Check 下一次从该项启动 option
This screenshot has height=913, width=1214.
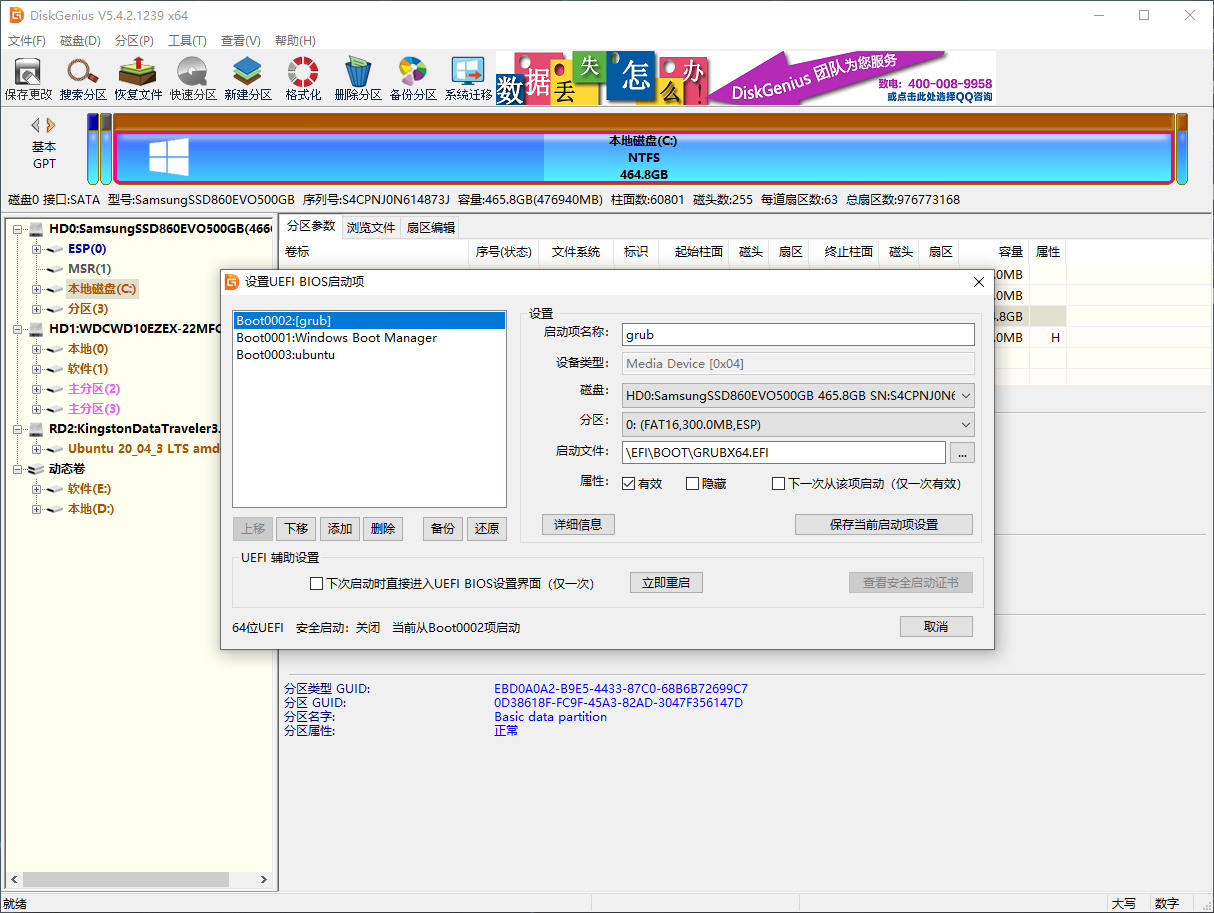pyautogui.click(x=779, y=484)
